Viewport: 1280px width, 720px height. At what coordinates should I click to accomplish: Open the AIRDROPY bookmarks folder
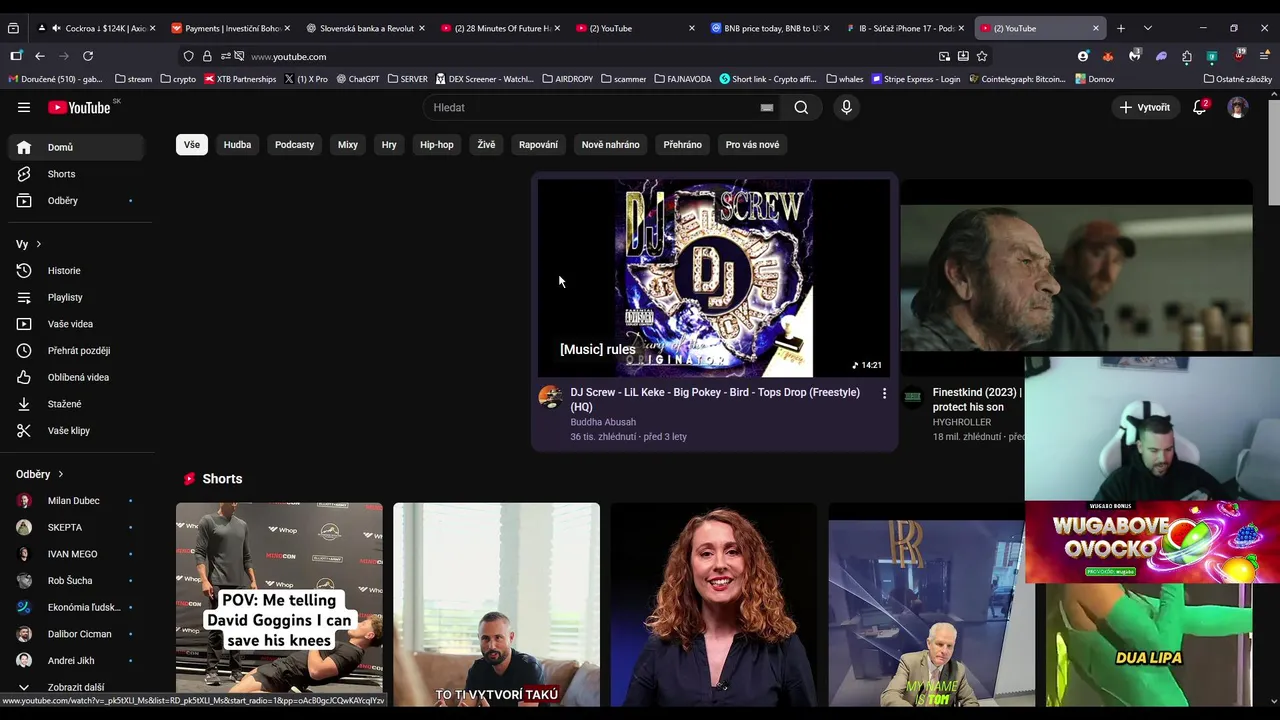pyautogui.click(x=568, y=79)
